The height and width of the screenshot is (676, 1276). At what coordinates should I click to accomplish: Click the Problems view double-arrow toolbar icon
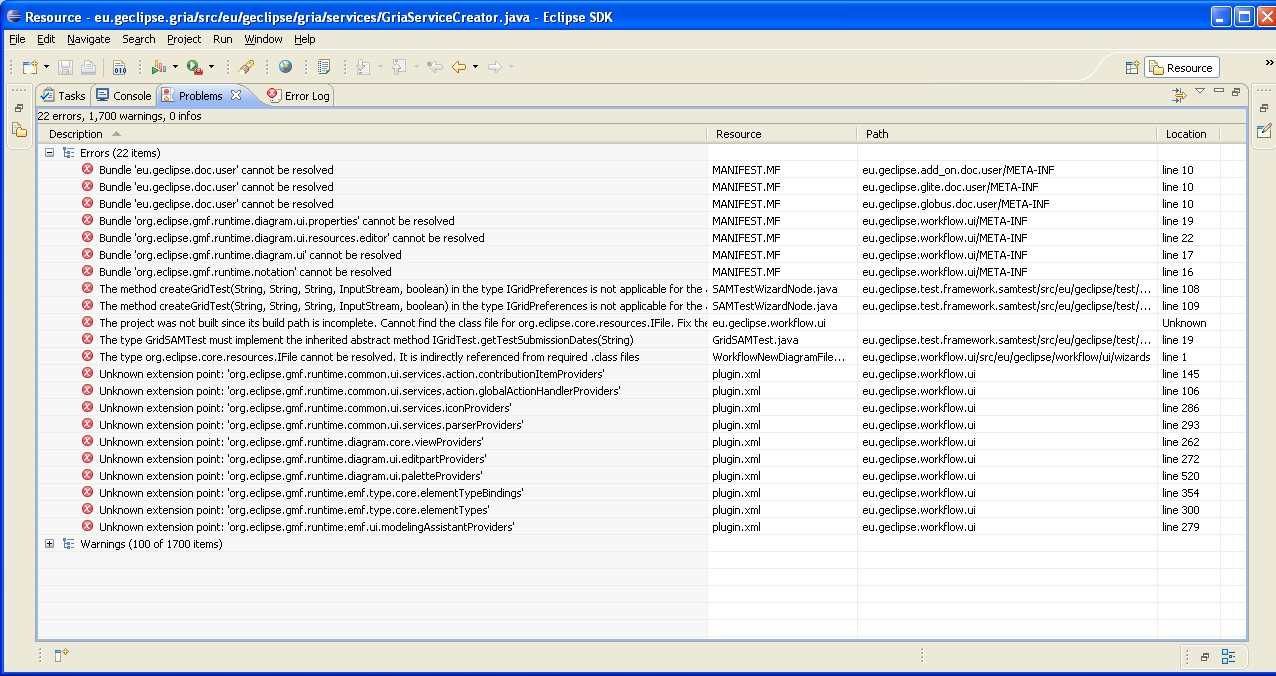(1180, 94)
